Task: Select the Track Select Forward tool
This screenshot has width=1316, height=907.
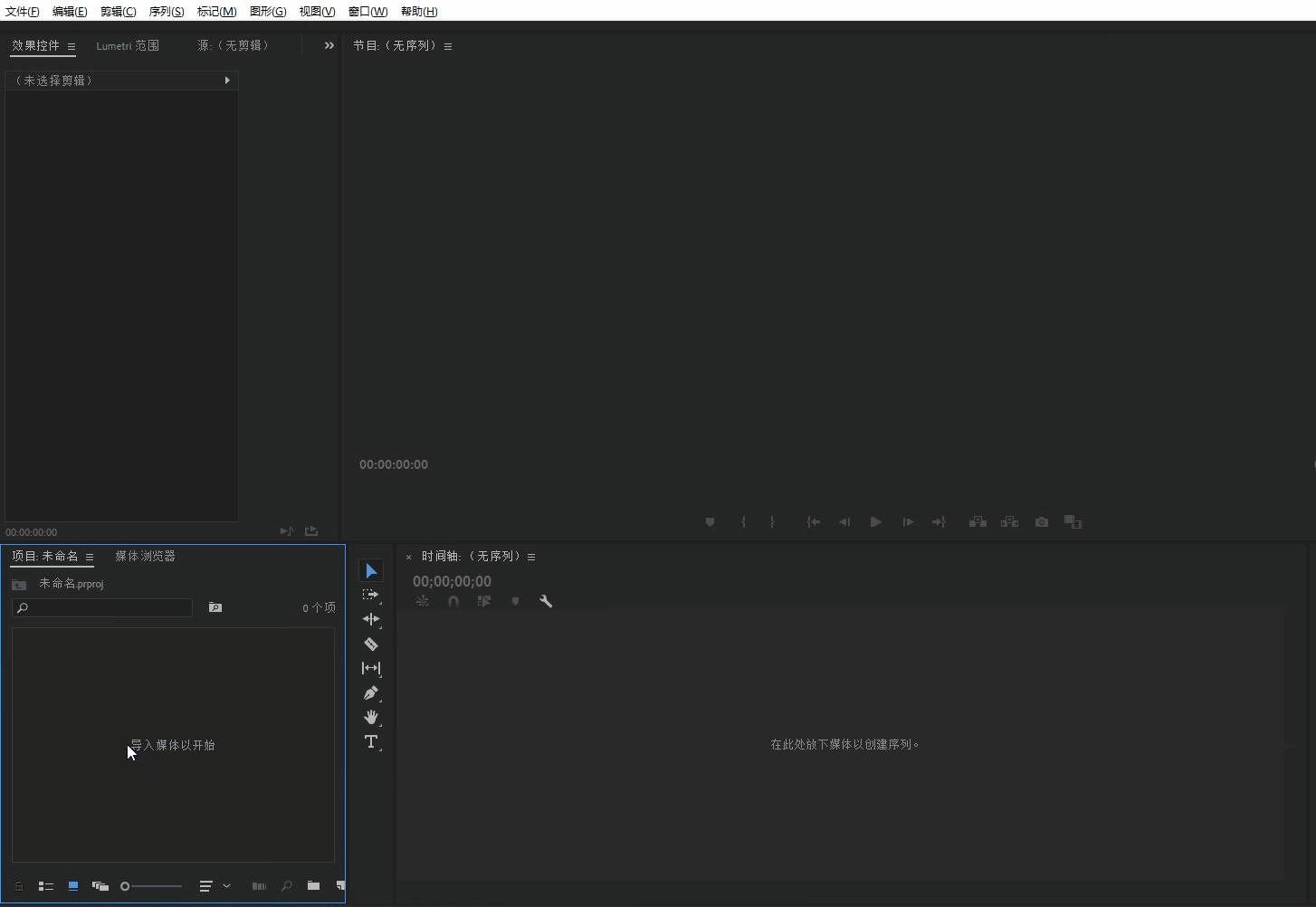Action: coord(371,595)
